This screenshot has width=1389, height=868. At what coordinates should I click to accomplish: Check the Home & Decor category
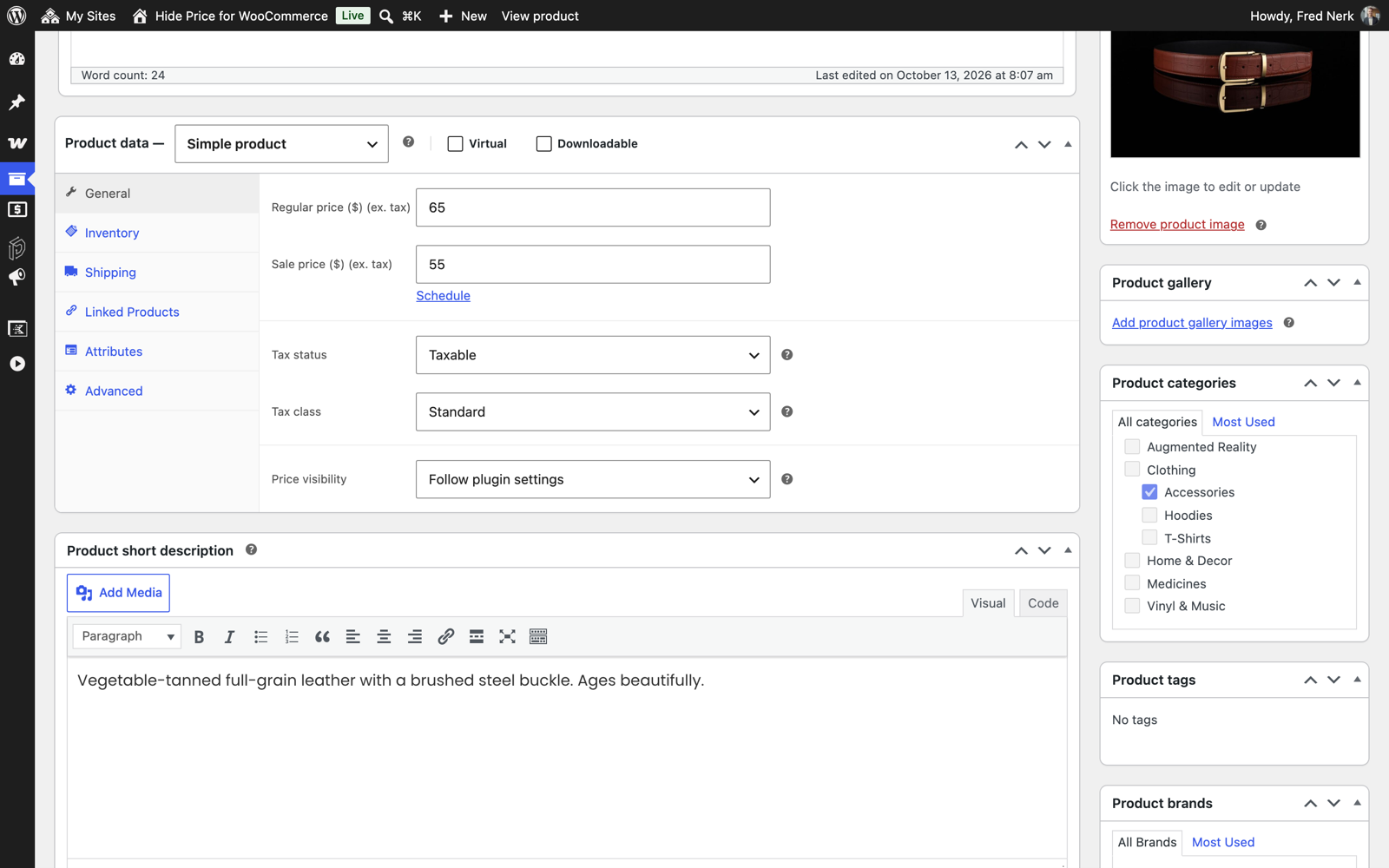pos(1132,561)
